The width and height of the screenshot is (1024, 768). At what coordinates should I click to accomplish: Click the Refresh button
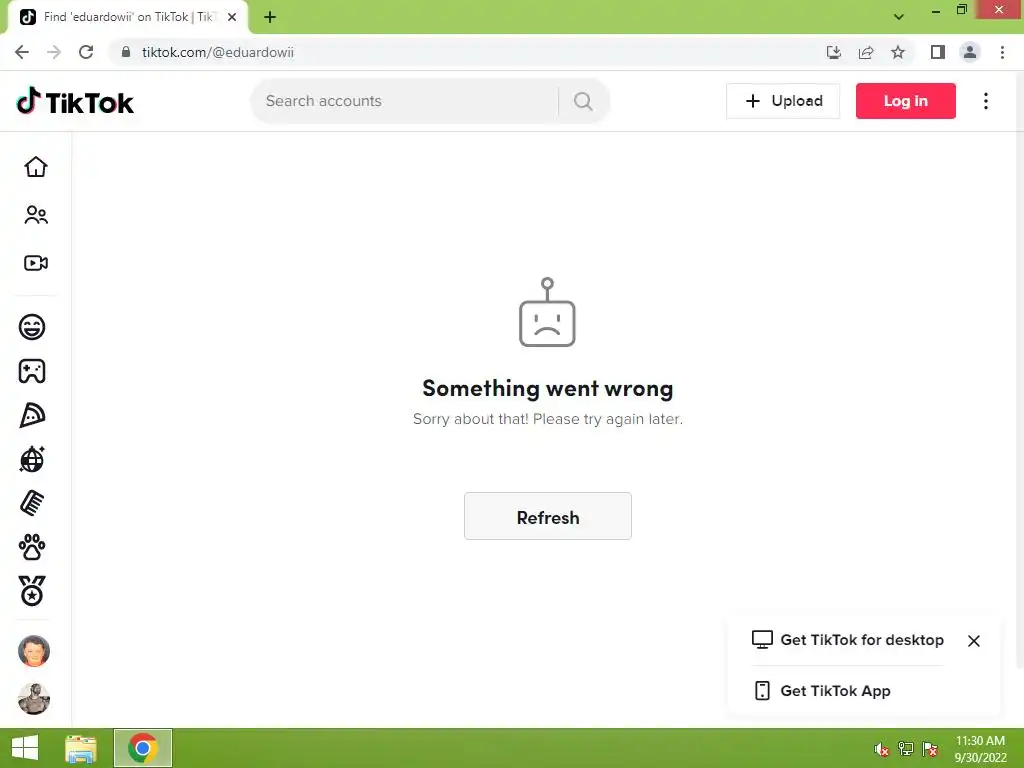coord(547,516)
